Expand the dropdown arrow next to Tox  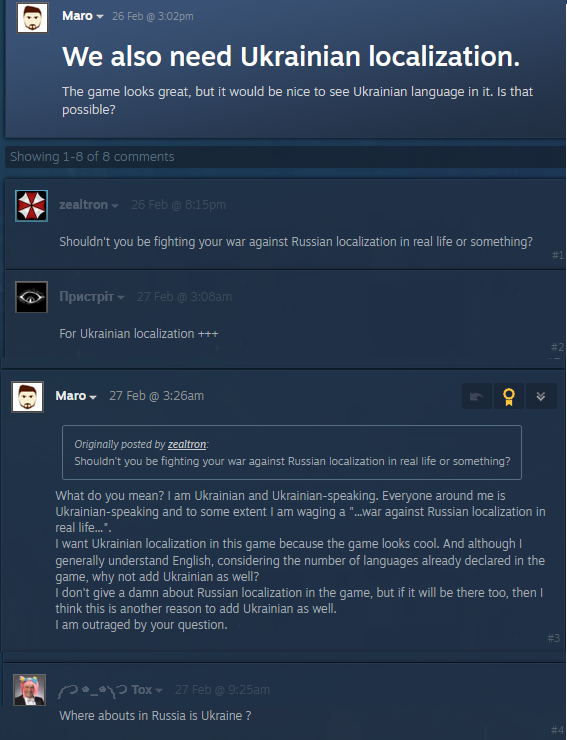pos(159,690)
